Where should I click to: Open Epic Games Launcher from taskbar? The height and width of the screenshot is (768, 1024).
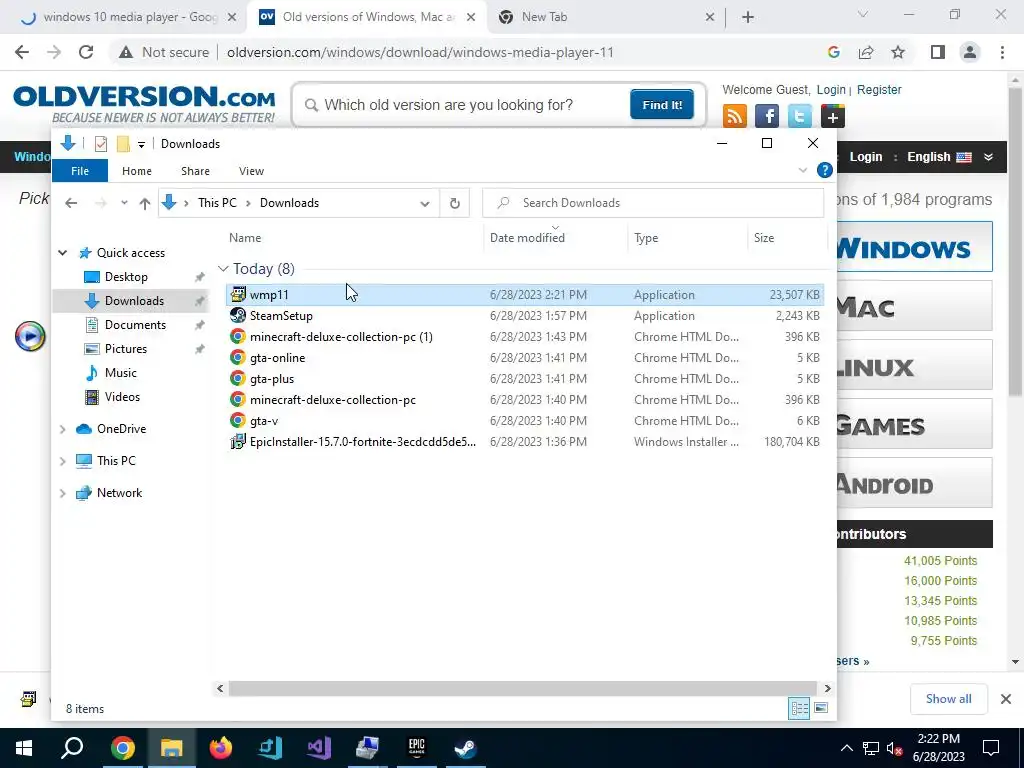tap(417, 748)
